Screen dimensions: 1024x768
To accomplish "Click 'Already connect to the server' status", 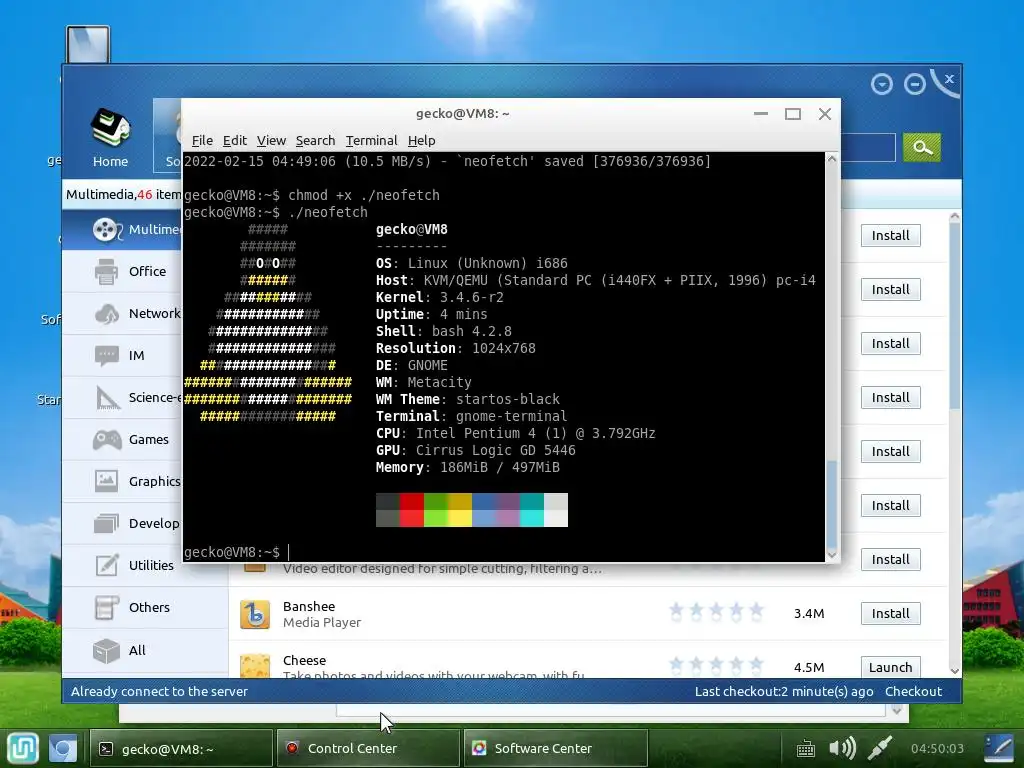I will 159,691.
